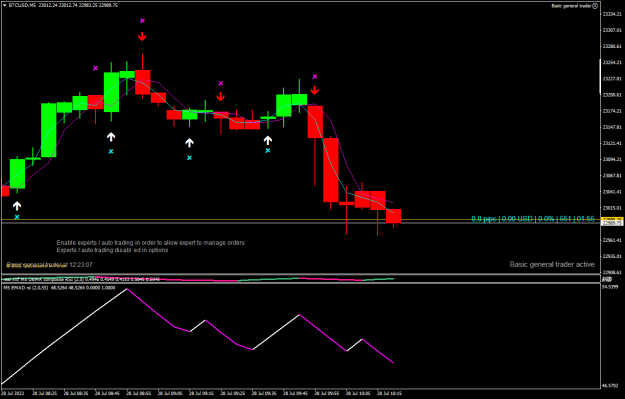Select the leftmost white up arrow signal
Viewport: 625px width, 399px height.
pos(17,206)
